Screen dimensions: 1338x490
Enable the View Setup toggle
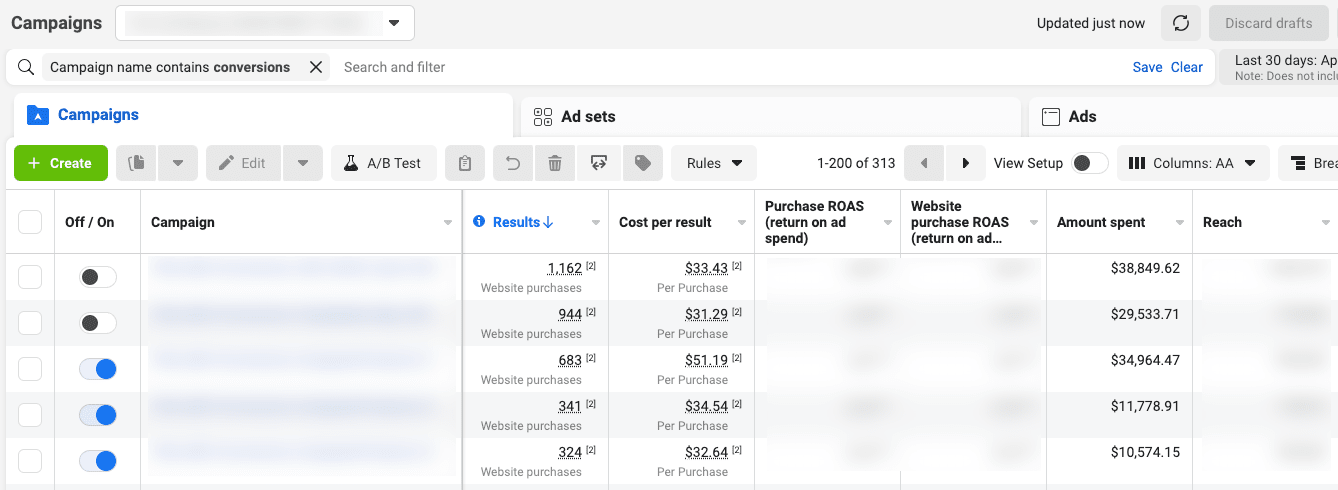point(1089,163)
